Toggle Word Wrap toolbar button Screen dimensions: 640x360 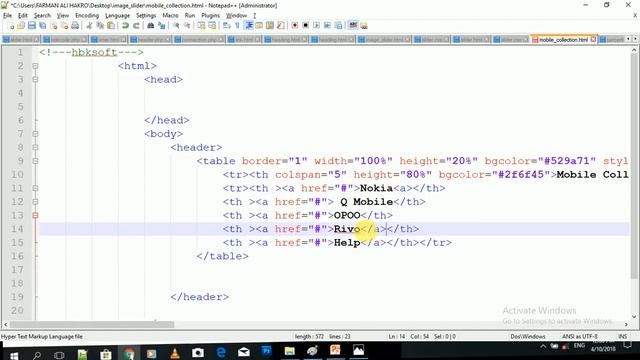click(227, 26)
